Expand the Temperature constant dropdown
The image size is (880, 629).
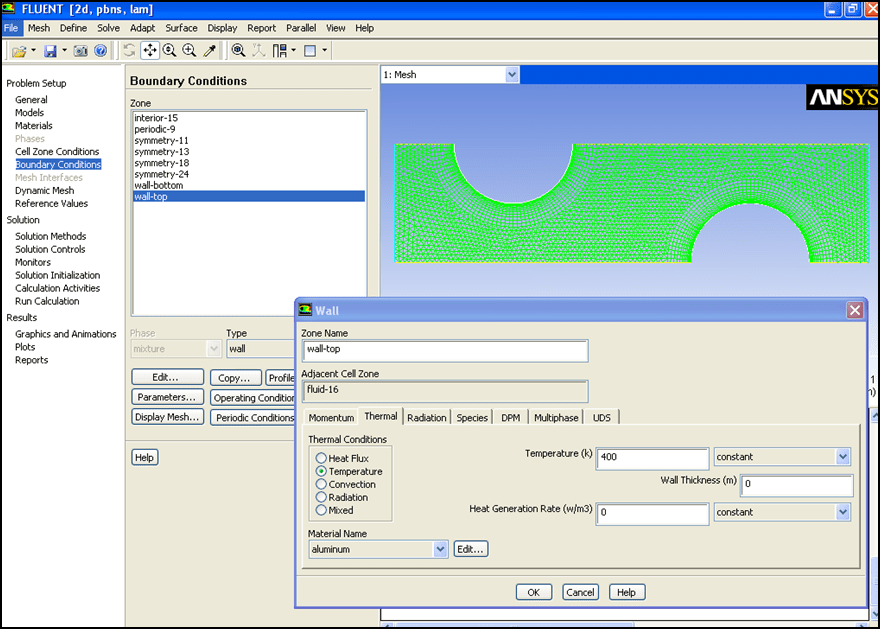[842, 457]
